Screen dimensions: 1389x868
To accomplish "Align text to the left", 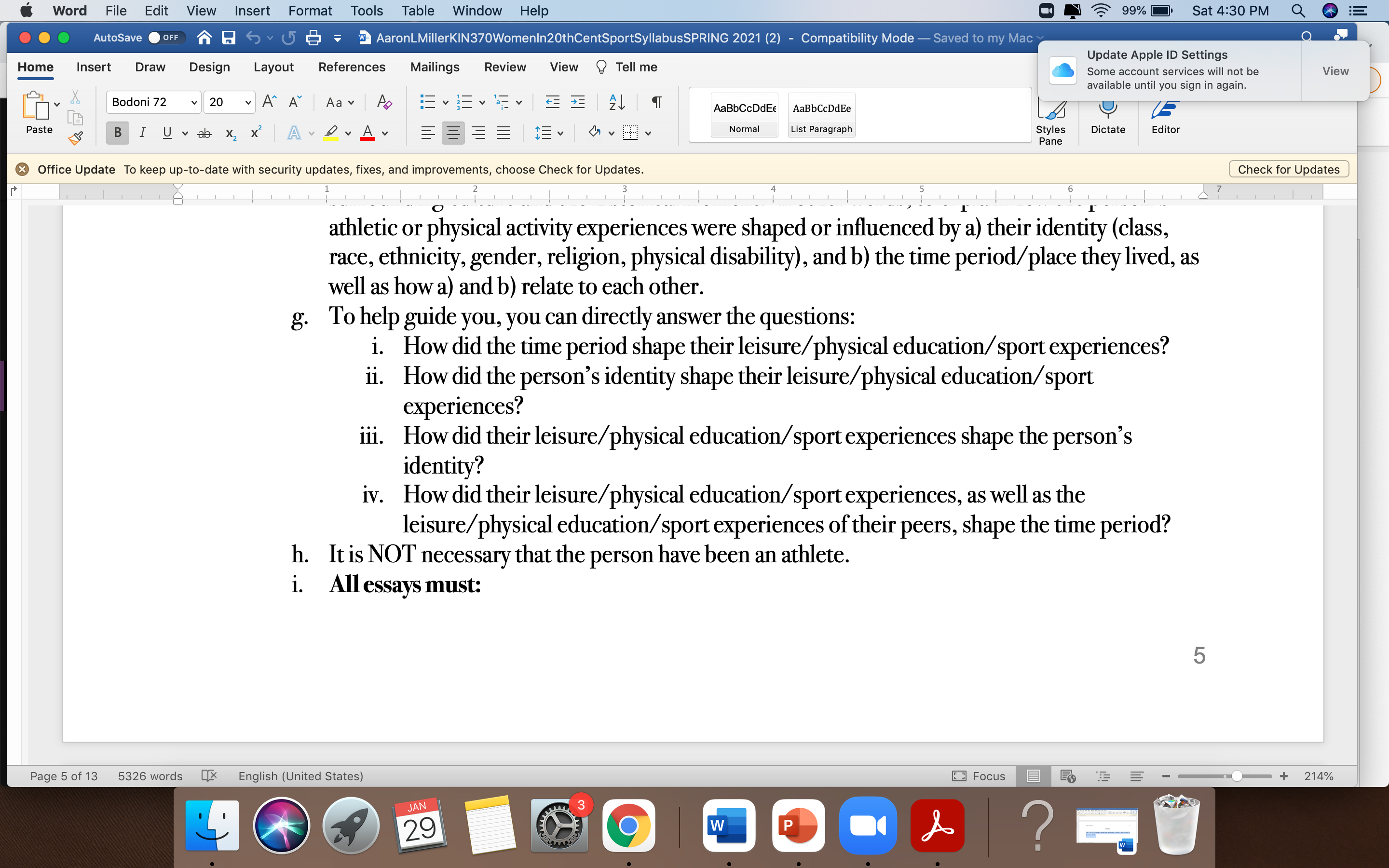I will pos(428,133).
